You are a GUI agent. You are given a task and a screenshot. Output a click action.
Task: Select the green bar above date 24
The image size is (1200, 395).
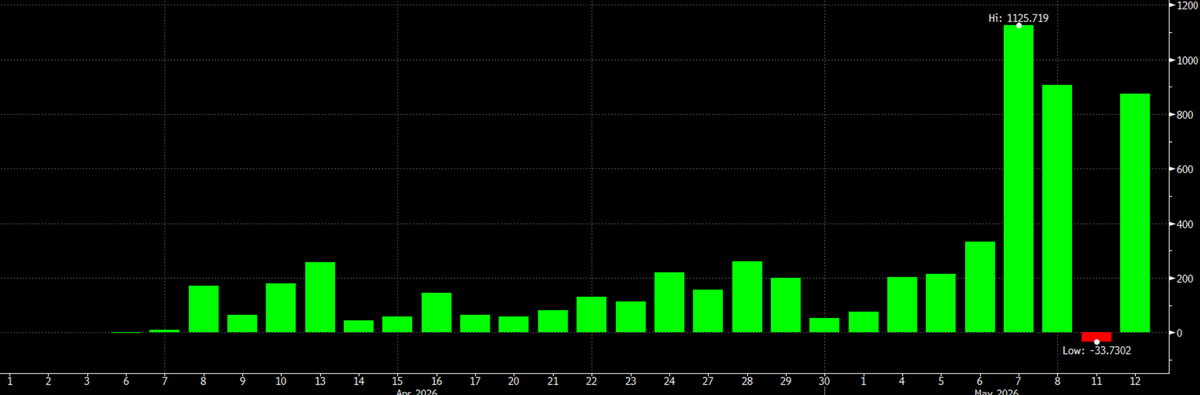[x=669, y=302]
